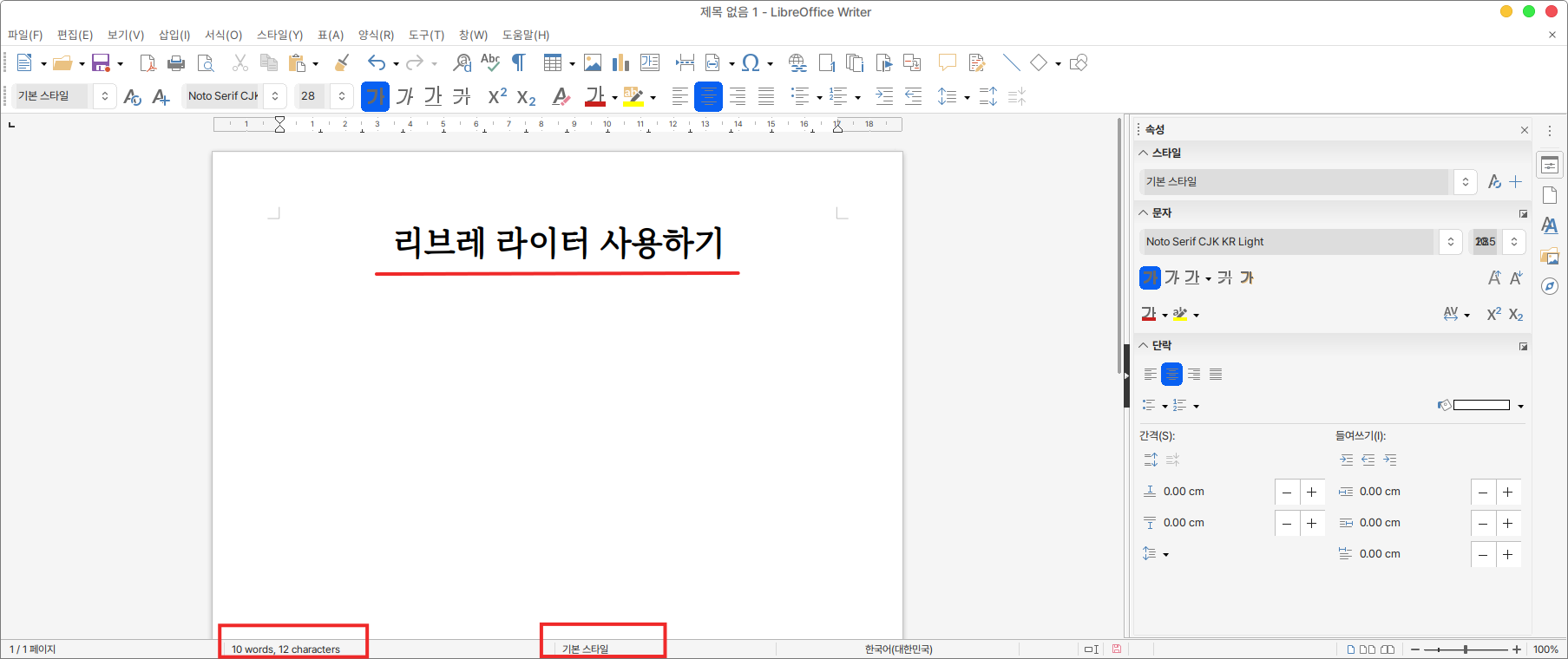Screen dimensions: 1568x659
Task: Click the Insert Image icon
Action: (593, 62)
